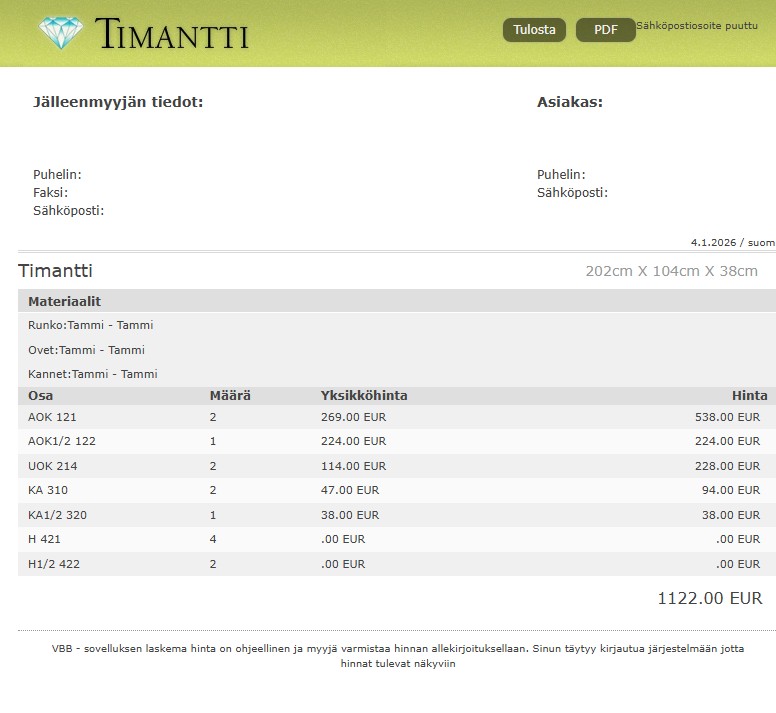Export the quote with the PDF button
Viewport: 776px width, 713px height.
605,30
